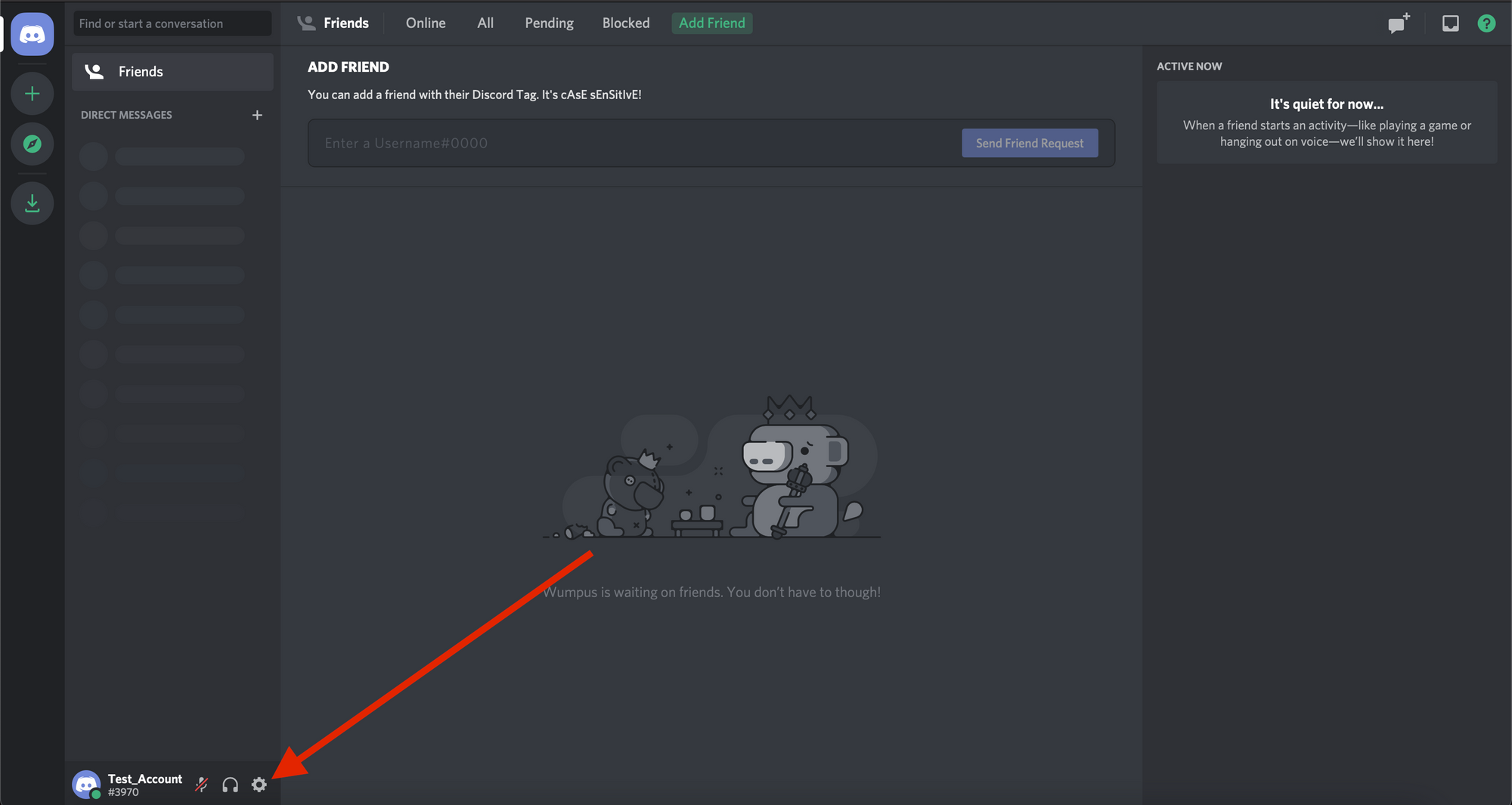Open the Discord Home button

[x=33, y=34]
